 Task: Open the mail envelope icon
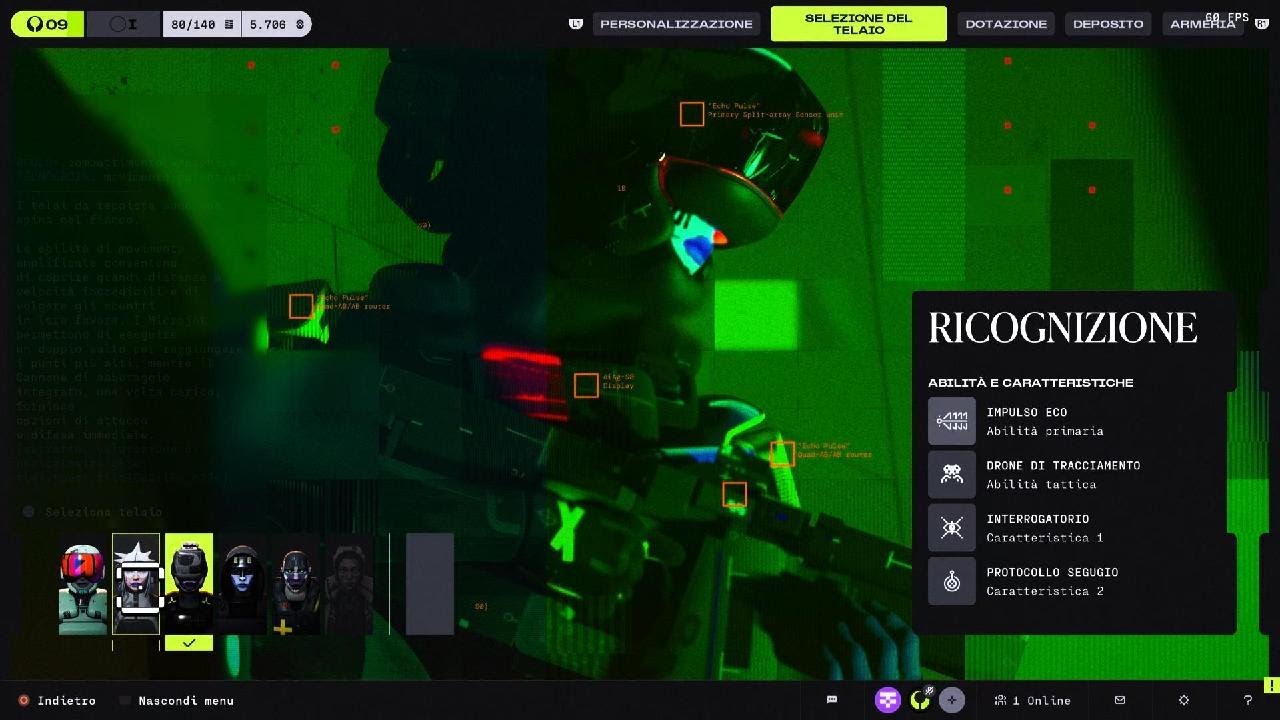(1120, 700)
